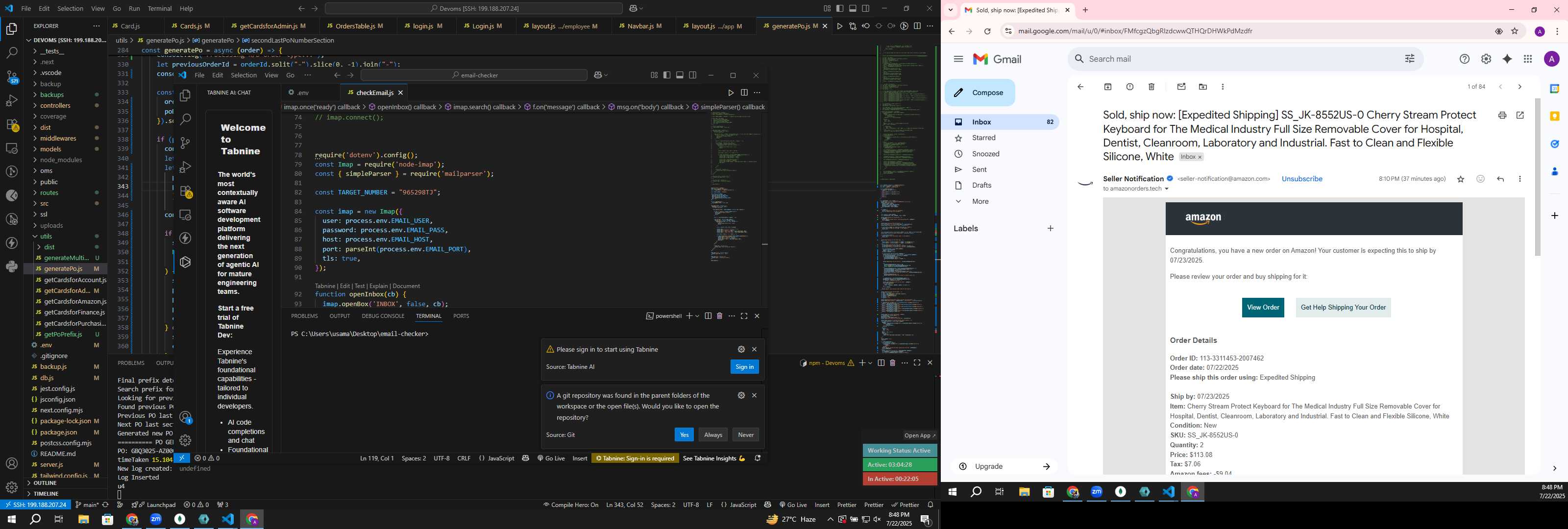The width and height of the screenshot is (1568, 529).
Task: Open Google apps grid in Gmail
Action: click(1528, 59)
